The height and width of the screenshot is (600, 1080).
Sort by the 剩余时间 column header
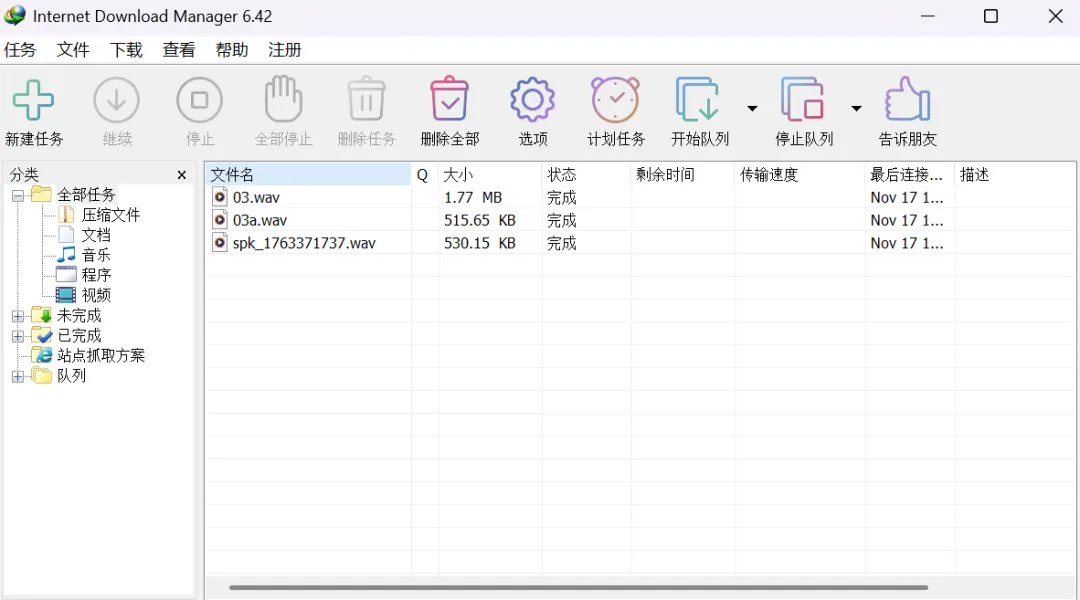(x=682, y=175)
